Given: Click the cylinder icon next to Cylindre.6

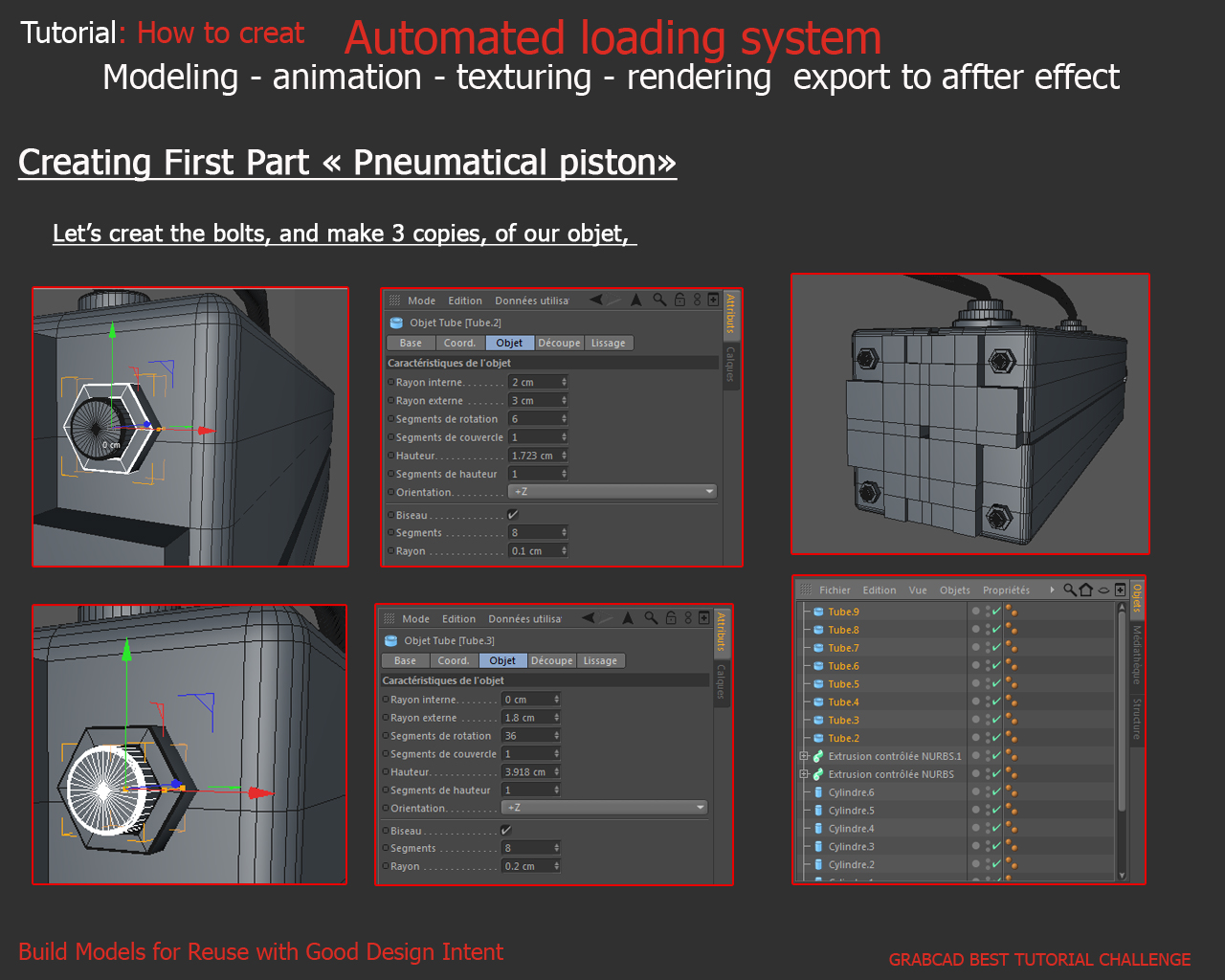Looking at the screenshot, I should [819, 792].
